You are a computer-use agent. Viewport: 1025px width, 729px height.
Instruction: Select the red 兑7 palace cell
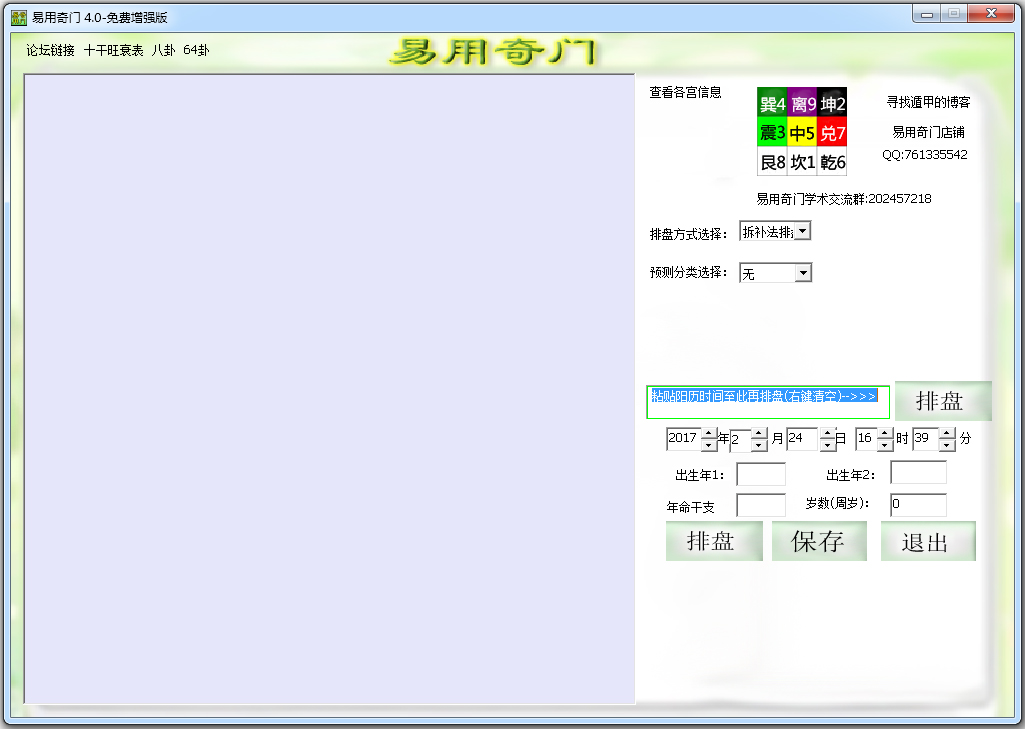(832, 133)
